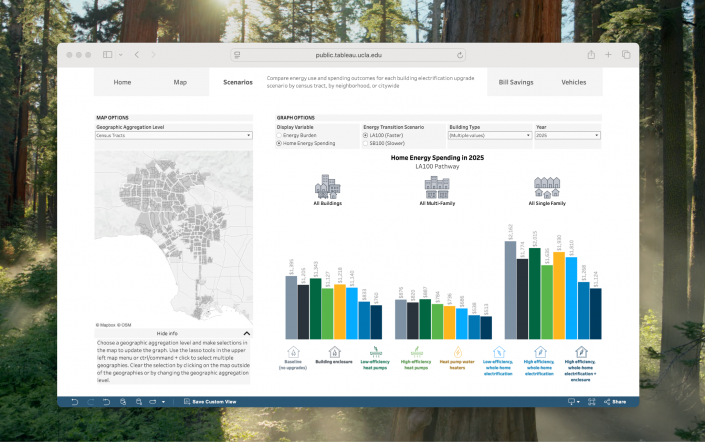This screenshot has width=705, height=442.
Task: Click the Building enclosure legend icon
Action: 334,352
